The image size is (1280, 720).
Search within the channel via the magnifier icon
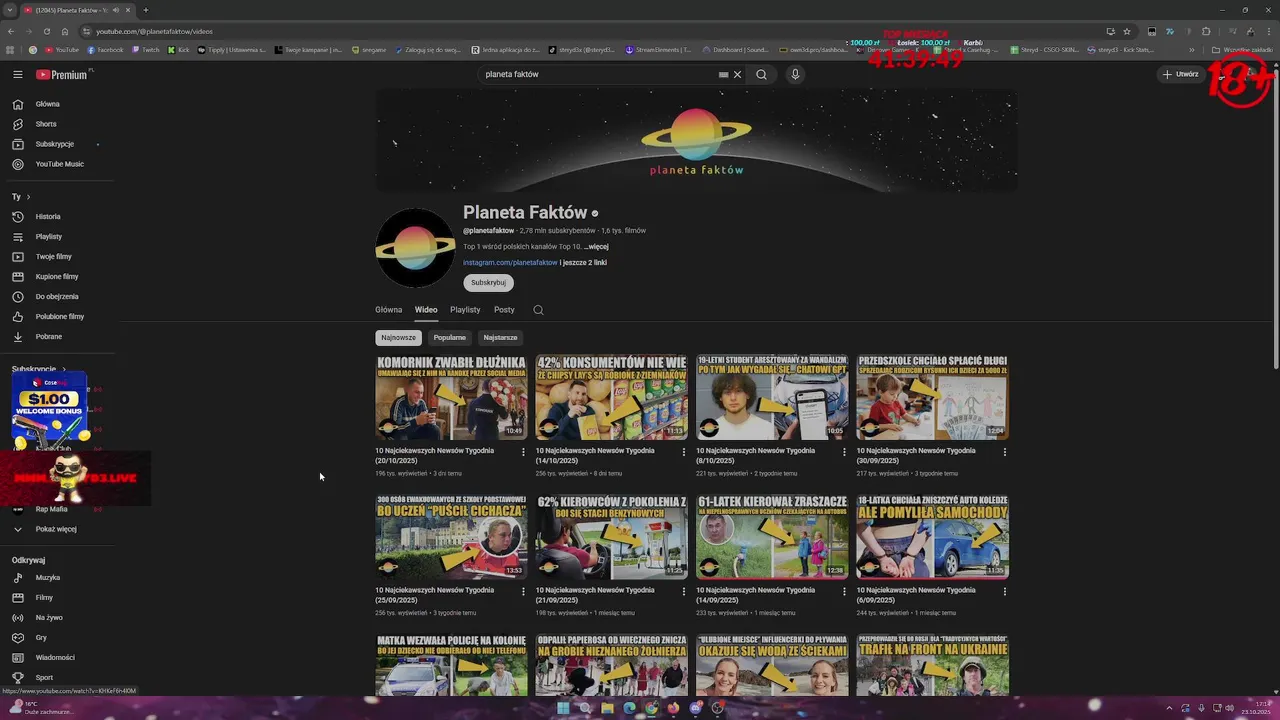point(538,310)
